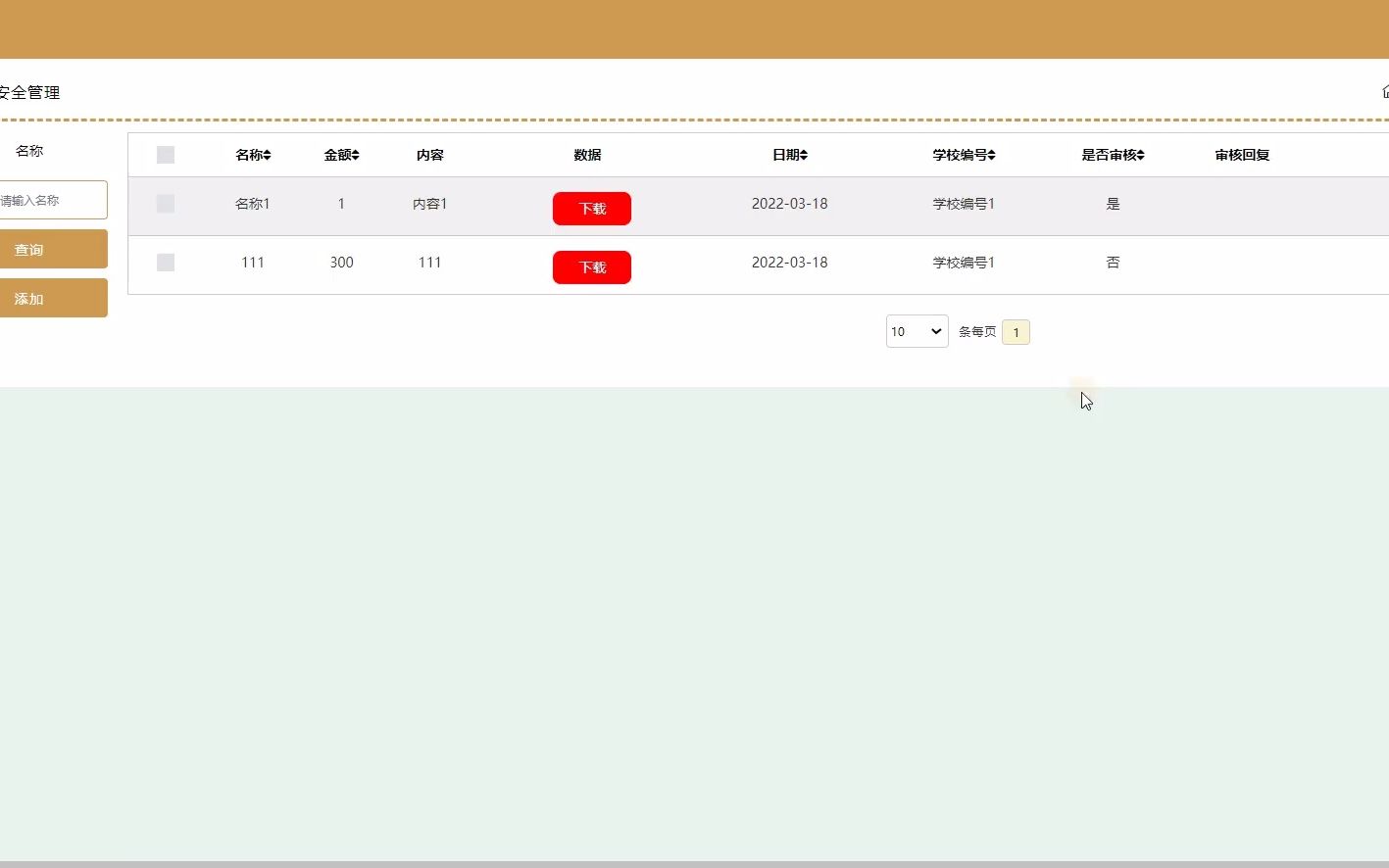Go to pagination page 1
This screenshot has height=868, width=1389.
click(x=1016, y=332)
